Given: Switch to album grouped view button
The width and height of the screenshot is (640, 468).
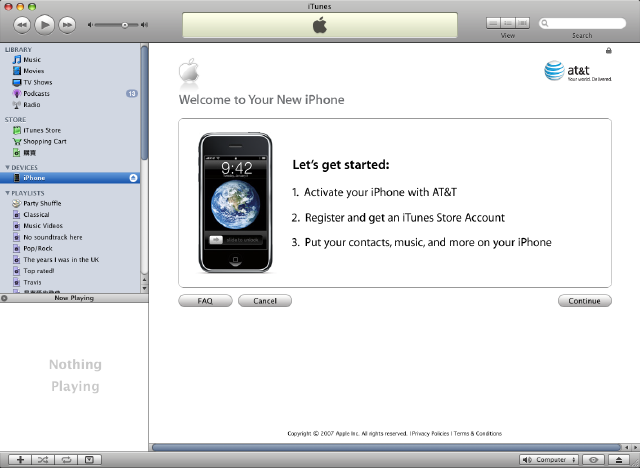Looking at the screenshot, I should (x=508, y=23).
